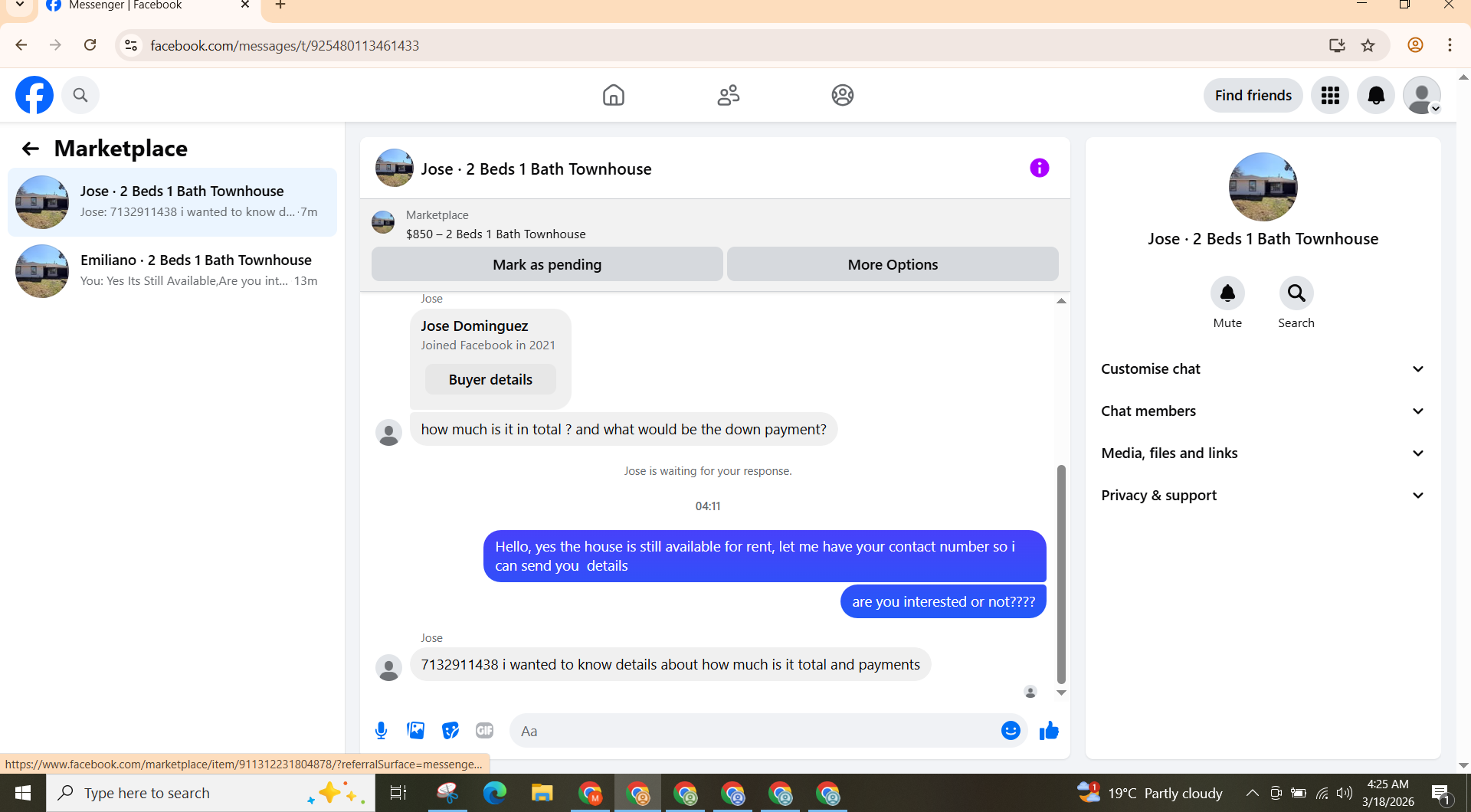This screenshot has width=1471, height=812.
Task: Click the 'are you interested or not????' message
Action: tap(943, 602)
